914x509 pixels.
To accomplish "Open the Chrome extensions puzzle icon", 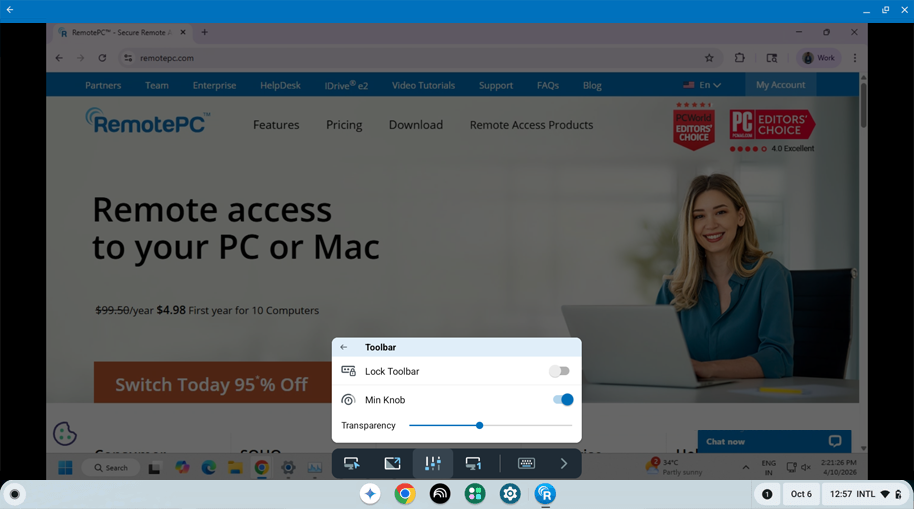I will coord(740,58).
